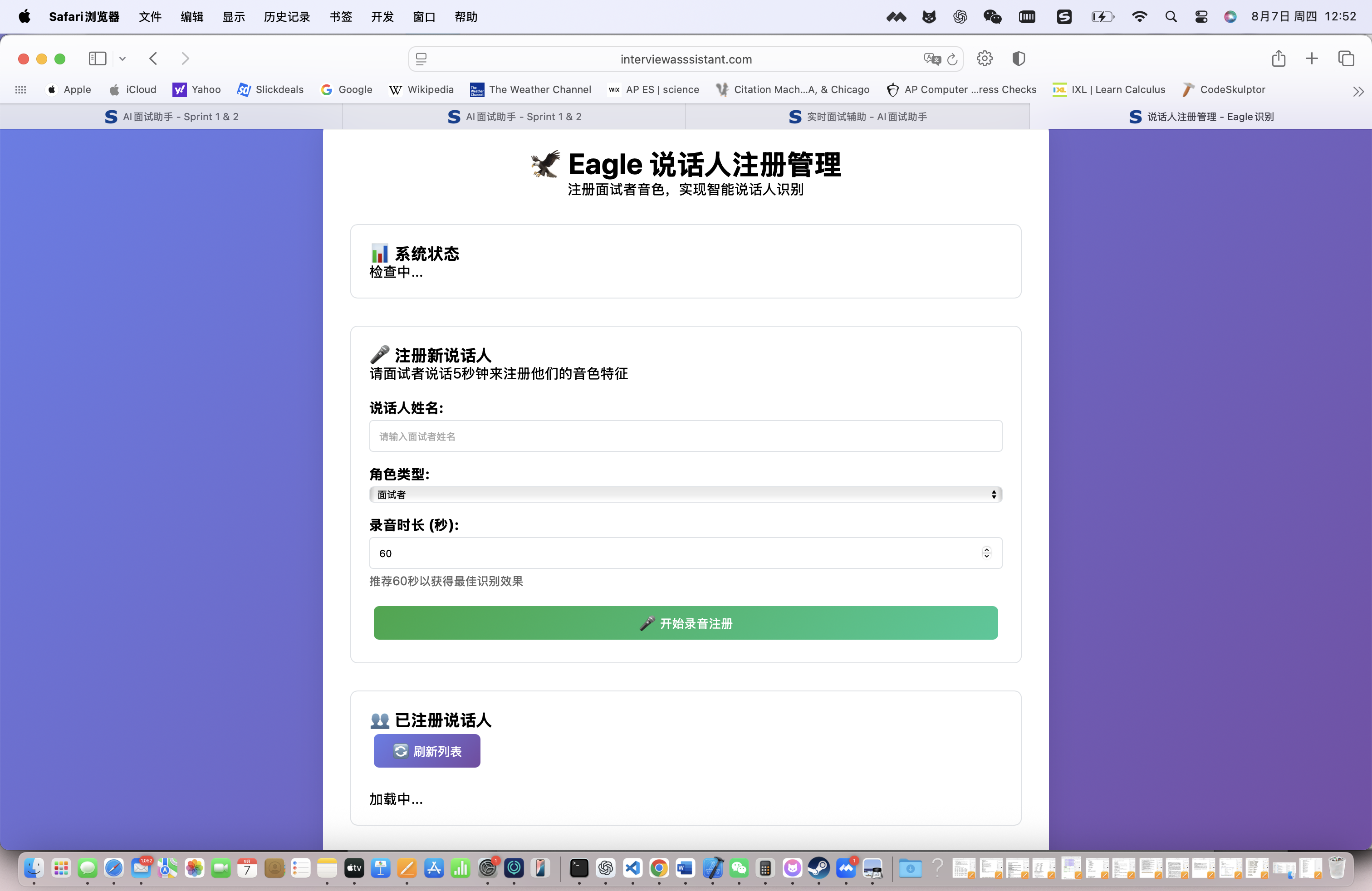
Task: Open Spotlight search in the menu bar
Action: (1170, 17)
